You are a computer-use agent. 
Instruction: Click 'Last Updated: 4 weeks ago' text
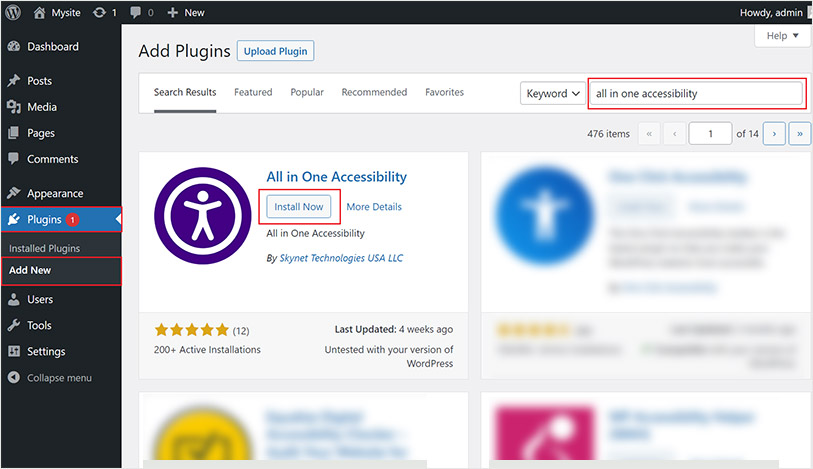tap(394, 329)
